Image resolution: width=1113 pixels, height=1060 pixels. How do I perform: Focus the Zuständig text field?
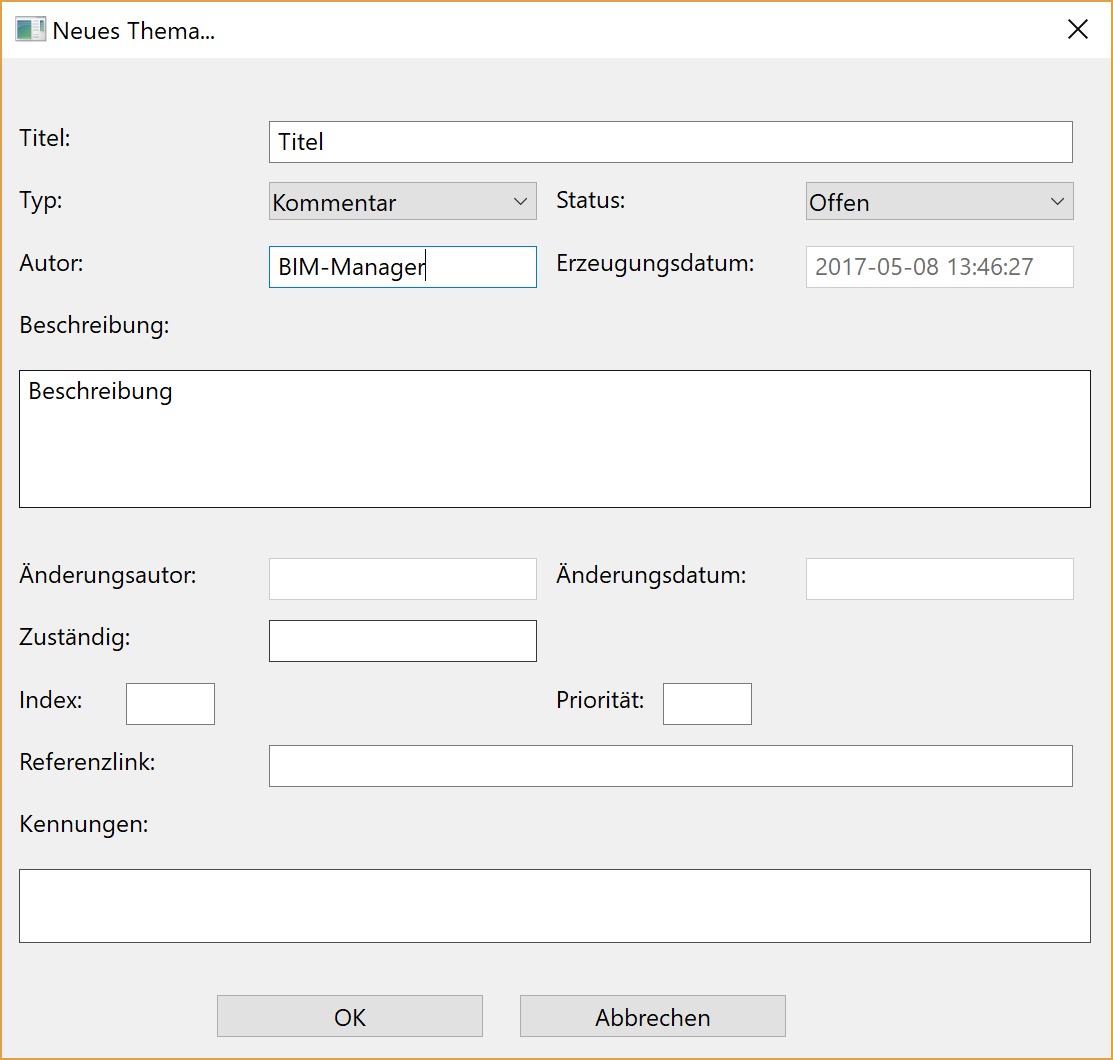(x=402, y=640)
